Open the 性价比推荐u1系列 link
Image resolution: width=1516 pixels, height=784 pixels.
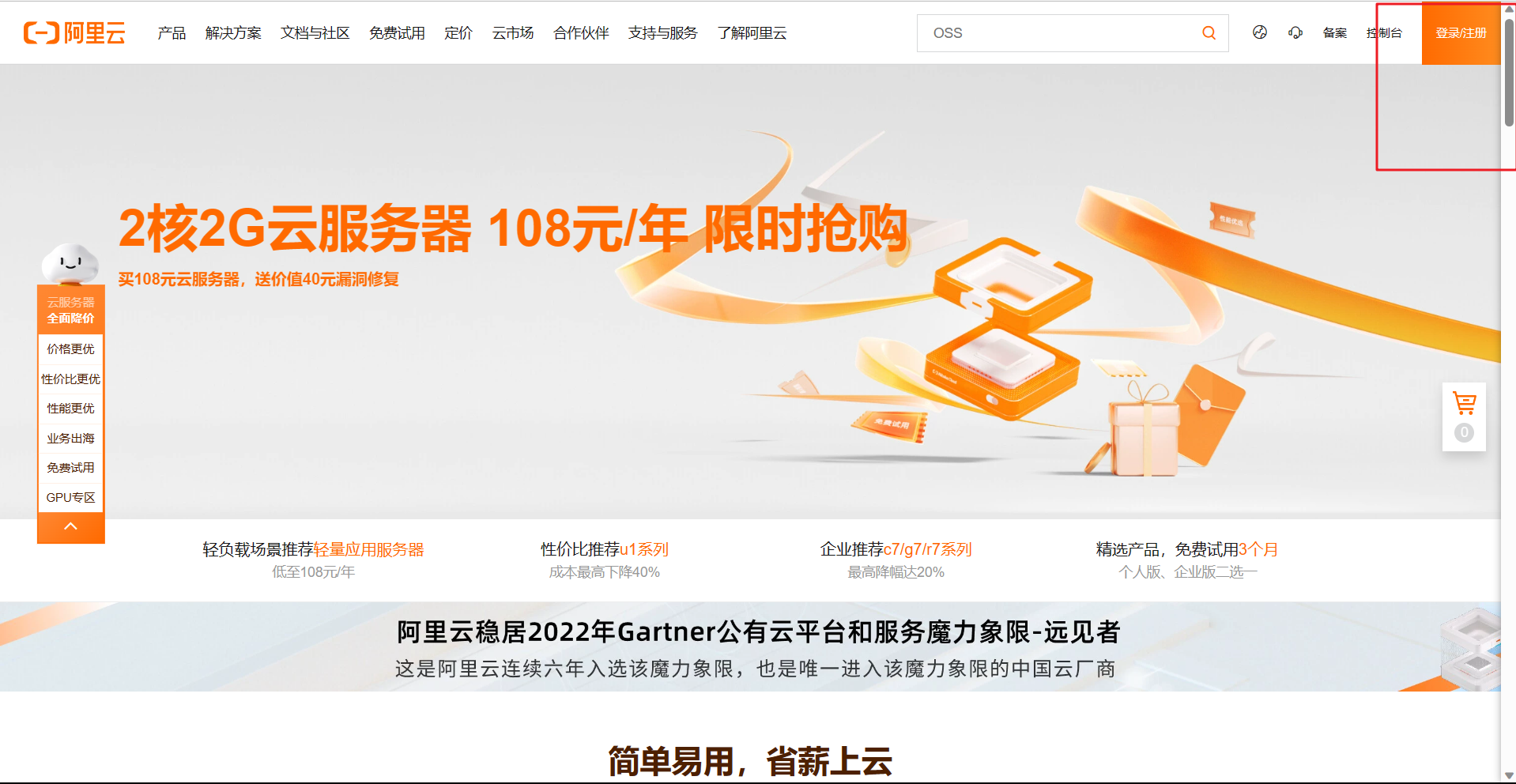pos(605,549)
